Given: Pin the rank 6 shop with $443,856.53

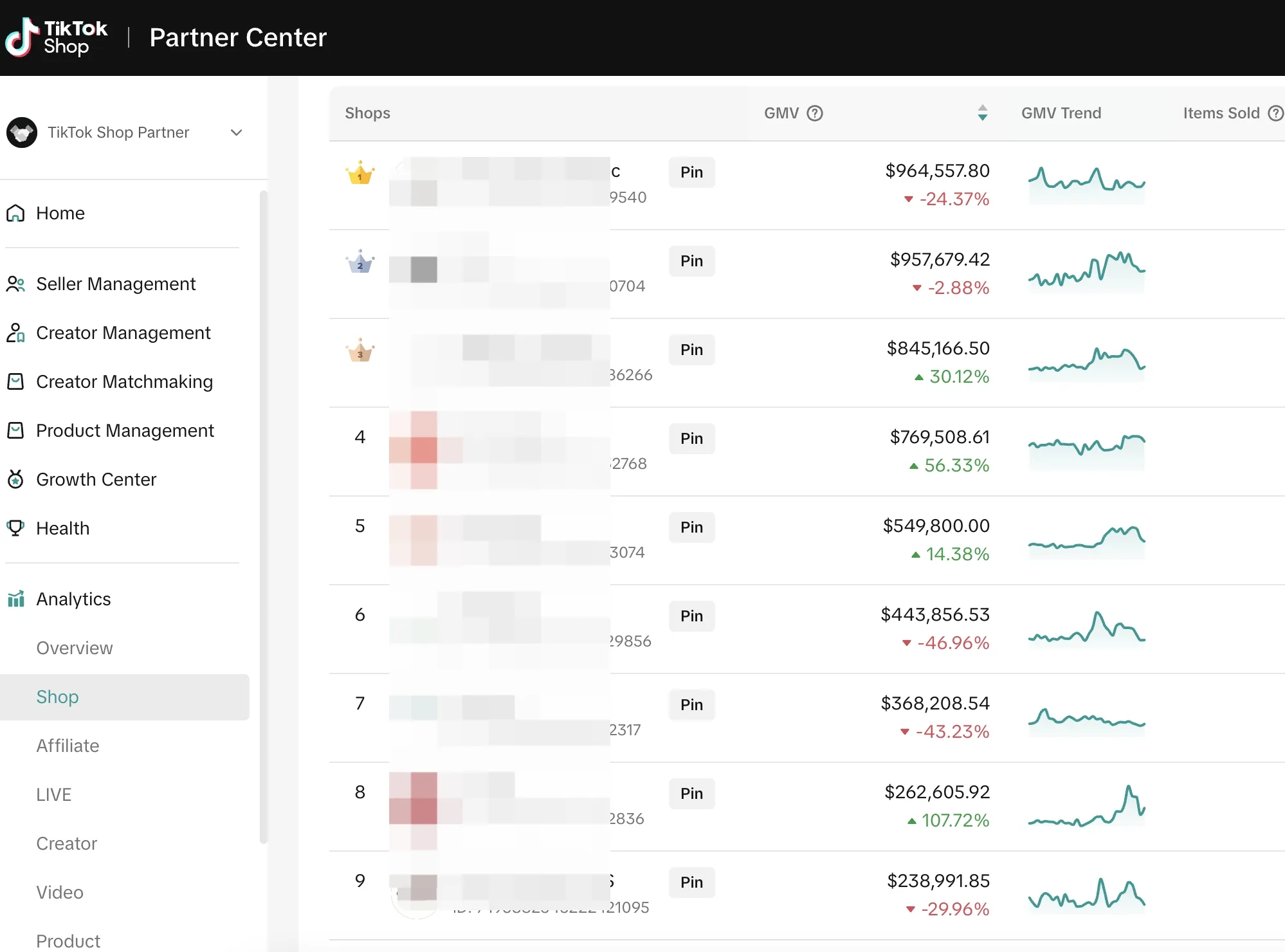Looking at the screenshot, I should click(692, 616).
